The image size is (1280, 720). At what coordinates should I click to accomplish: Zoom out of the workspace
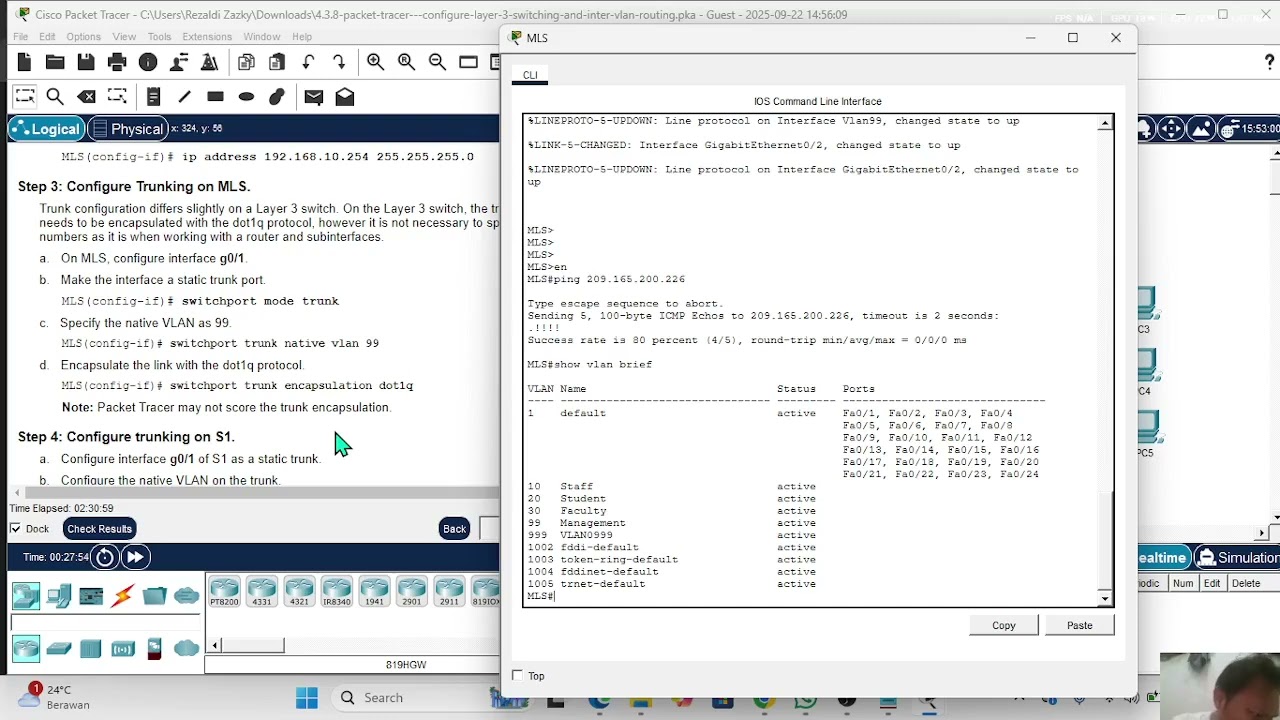tap(437, 62)
